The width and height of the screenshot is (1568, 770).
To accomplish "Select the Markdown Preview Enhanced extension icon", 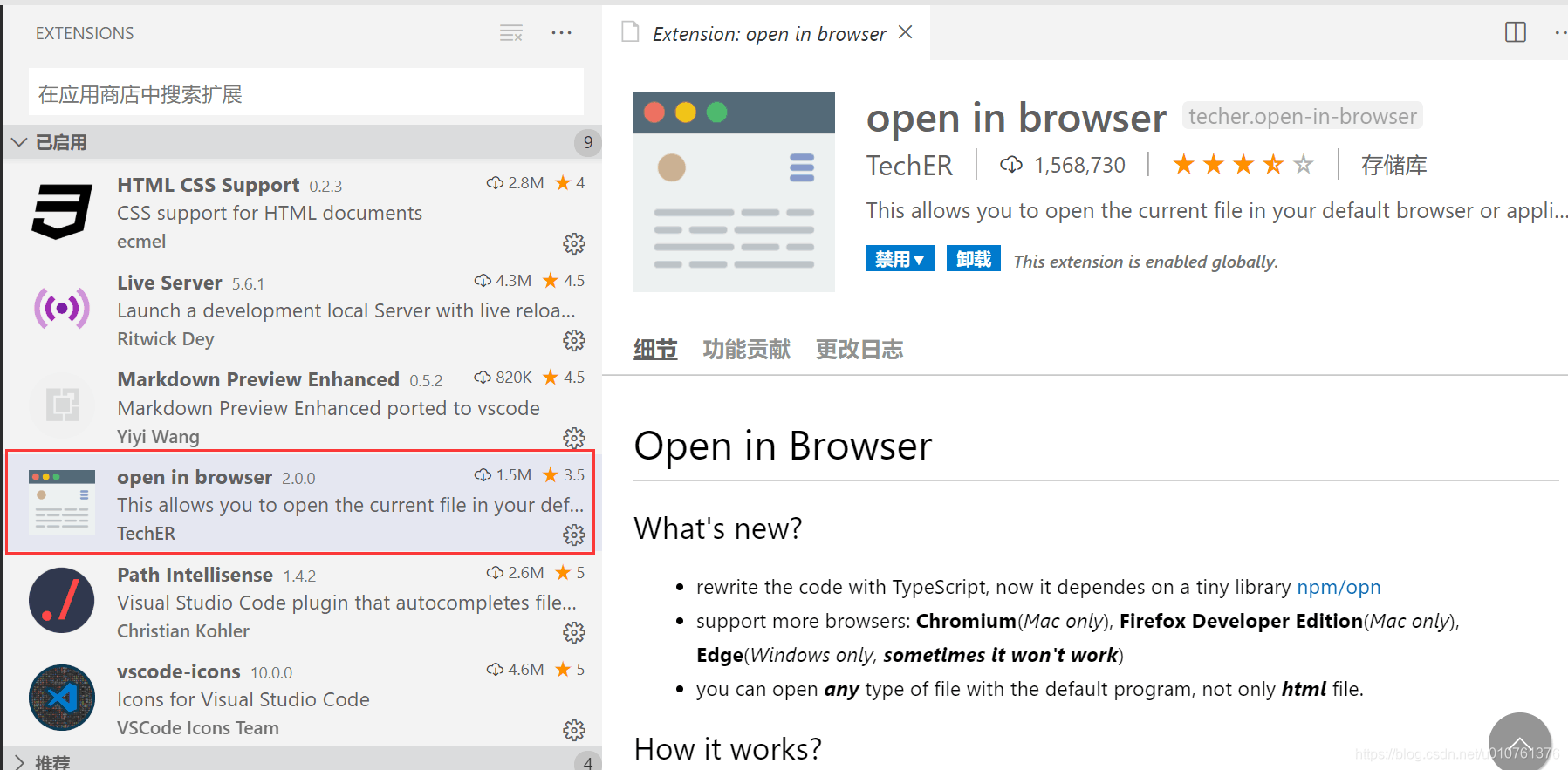I will click(x=61, y=405).
